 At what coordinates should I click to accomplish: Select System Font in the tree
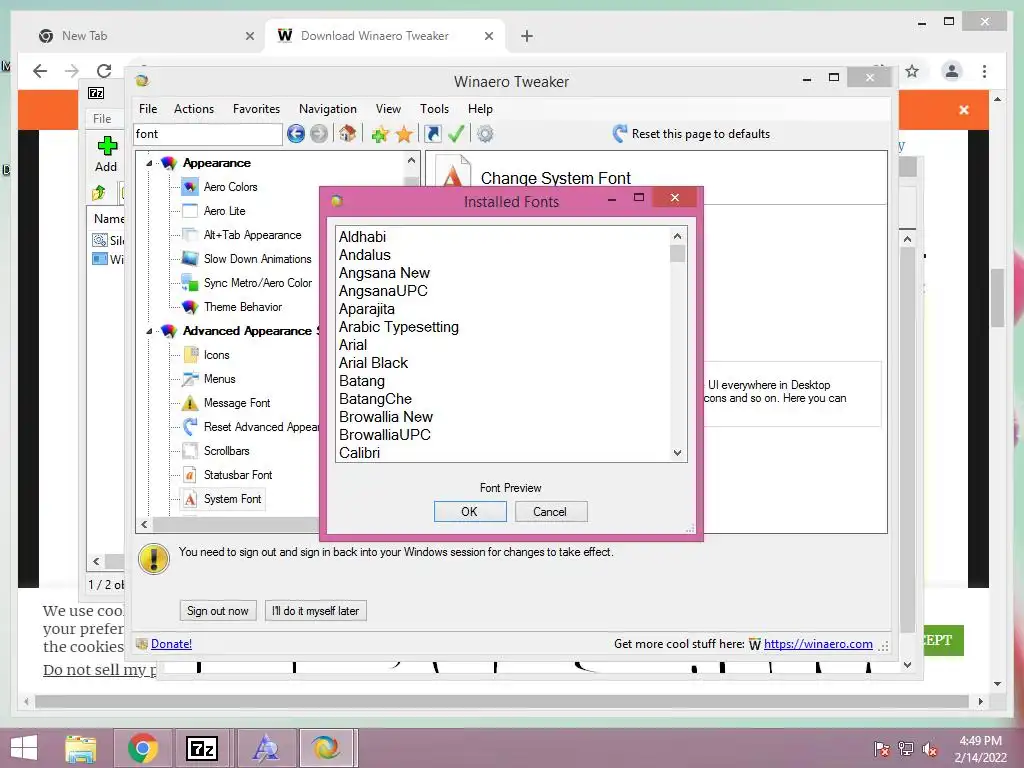coord(232,499)
